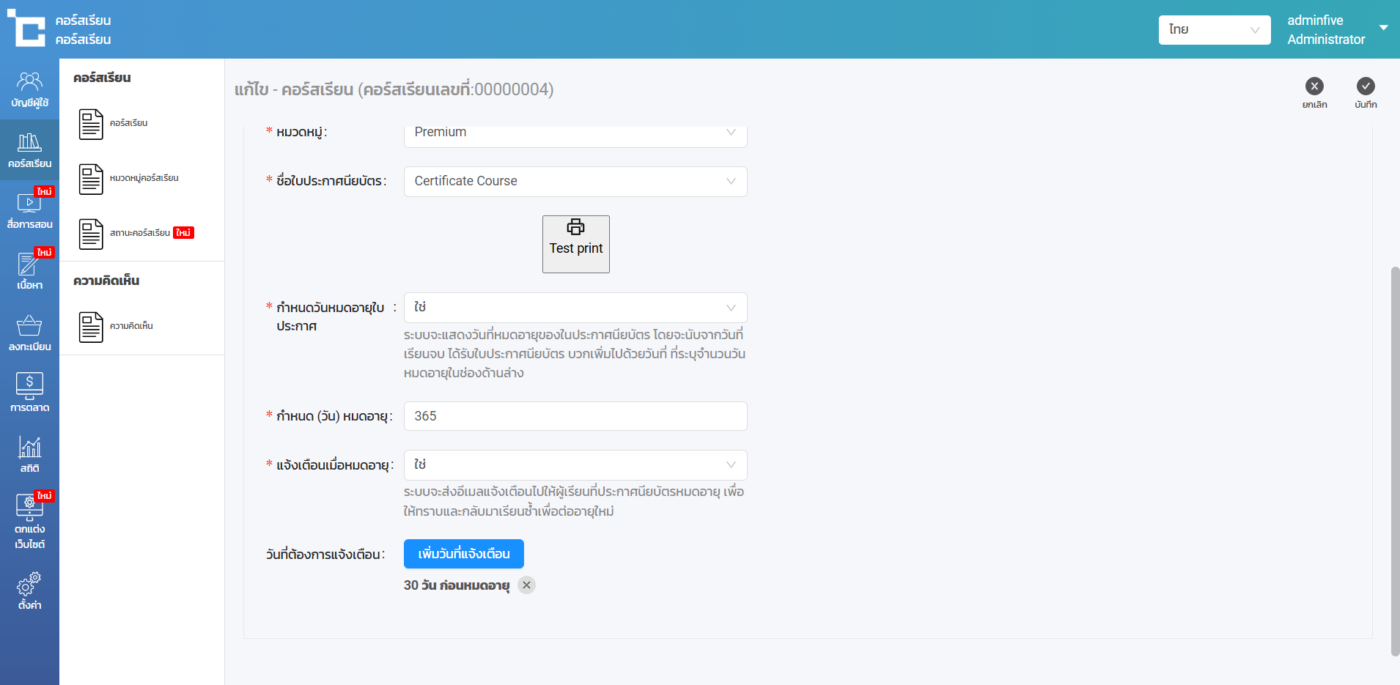Open the แจ้งเตือนเมื่อหมดอายุ dropdown

pyautogui.click(x=575, y=465)
